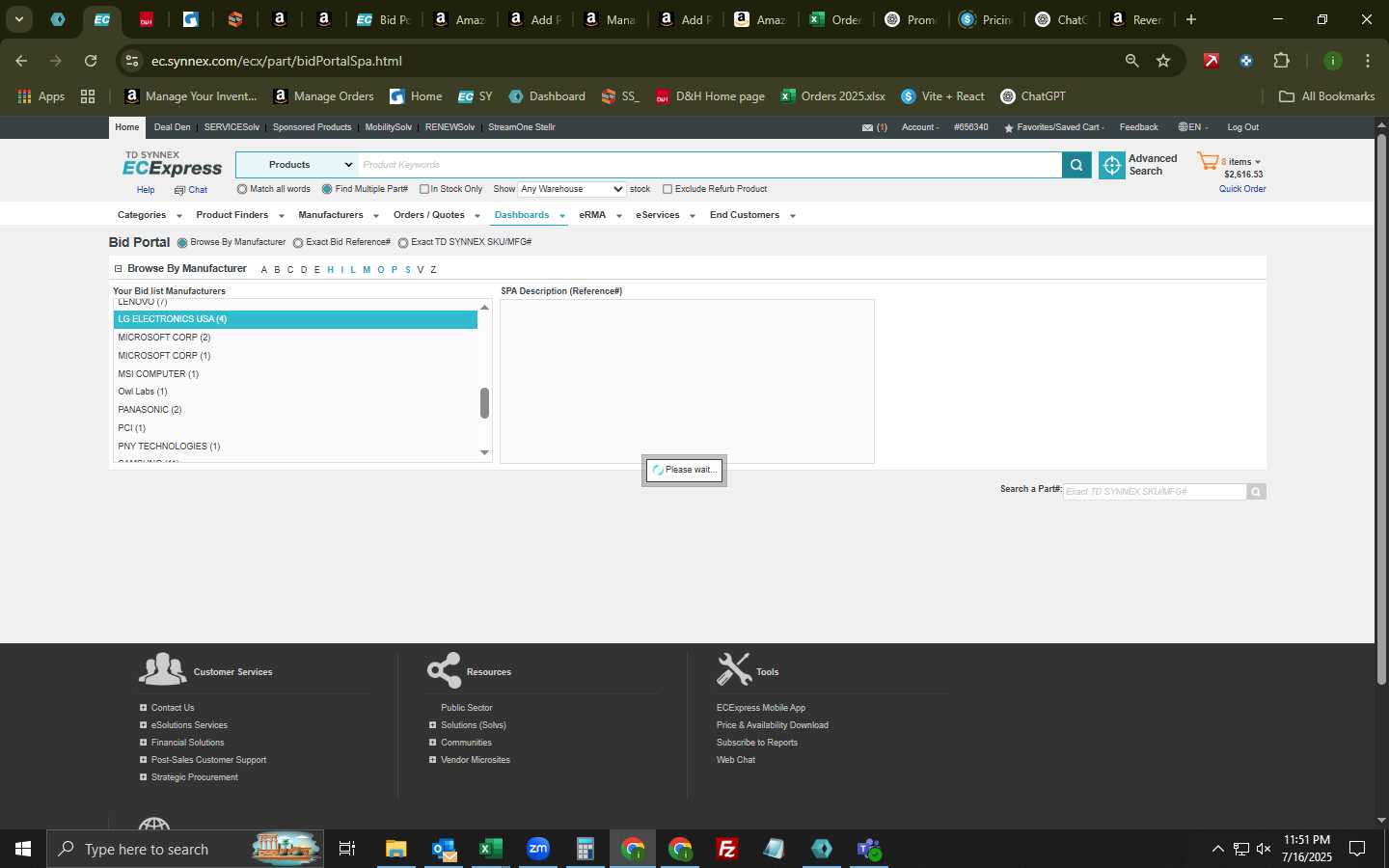The height and width of the screenshot is (868, 1389).
Task: Select PANASONIC (2) manufacturer
Action: coord(295,410)
